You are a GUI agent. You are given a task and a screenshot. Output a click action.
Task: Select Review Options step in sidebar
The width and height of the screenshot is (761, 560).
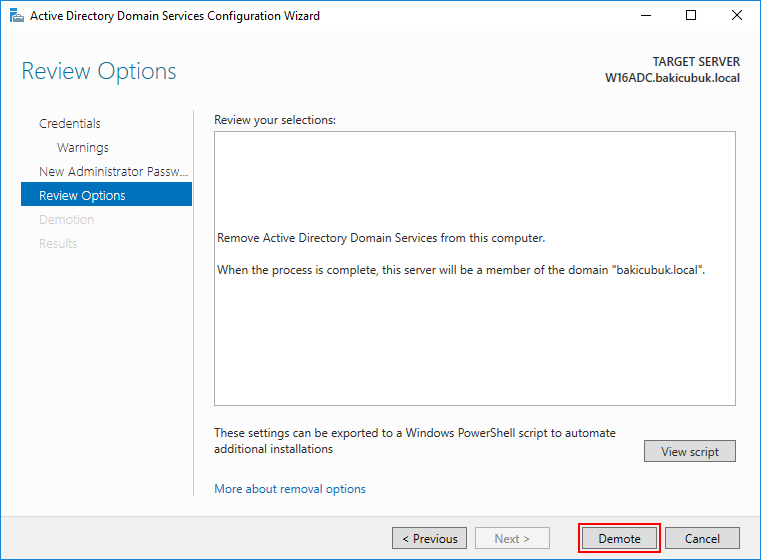click(106, 195)
